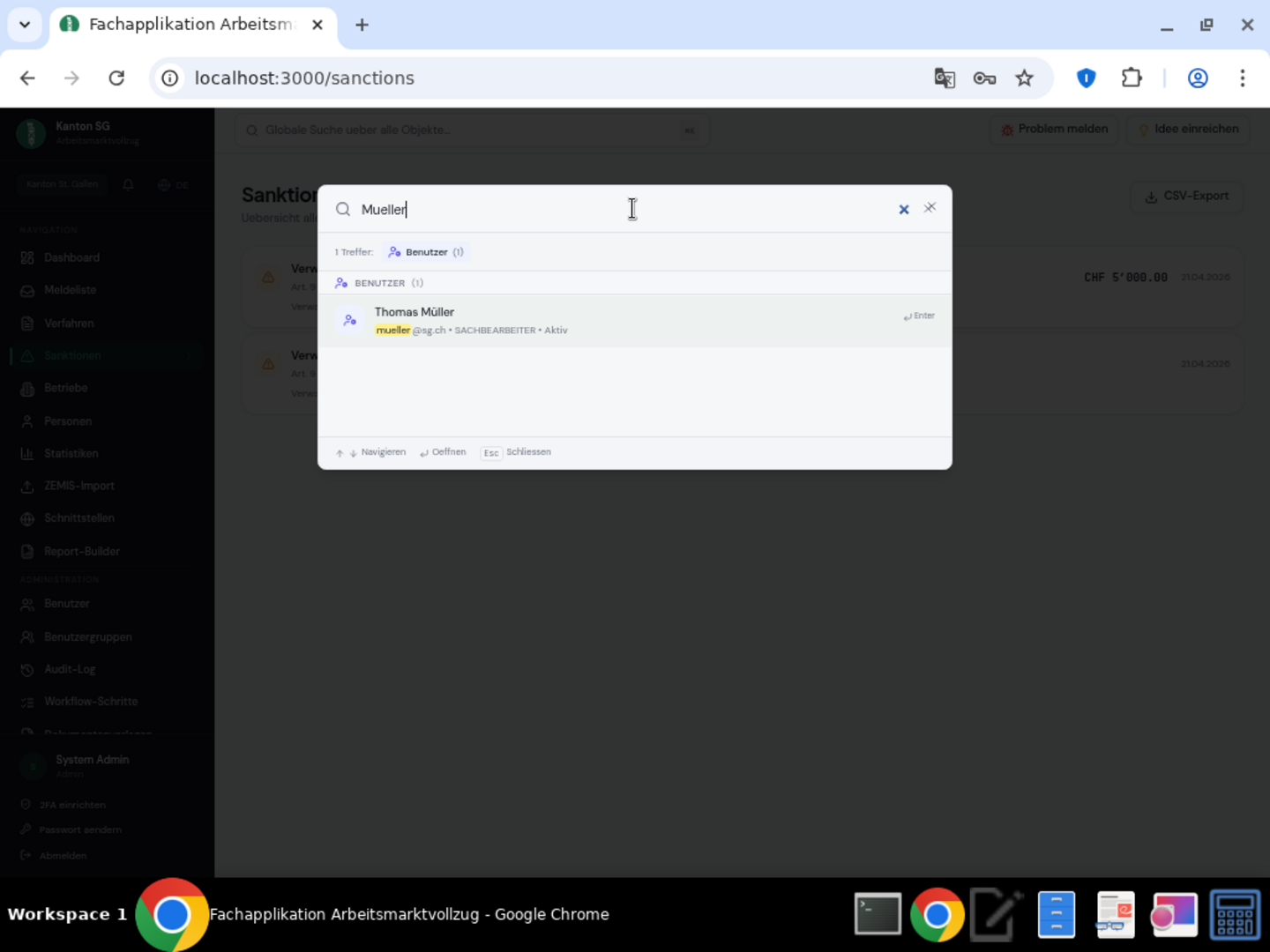Close the Fachapplikation browser tab
The width and height of the screenshot is (1270, 952).
pos(317,25)
